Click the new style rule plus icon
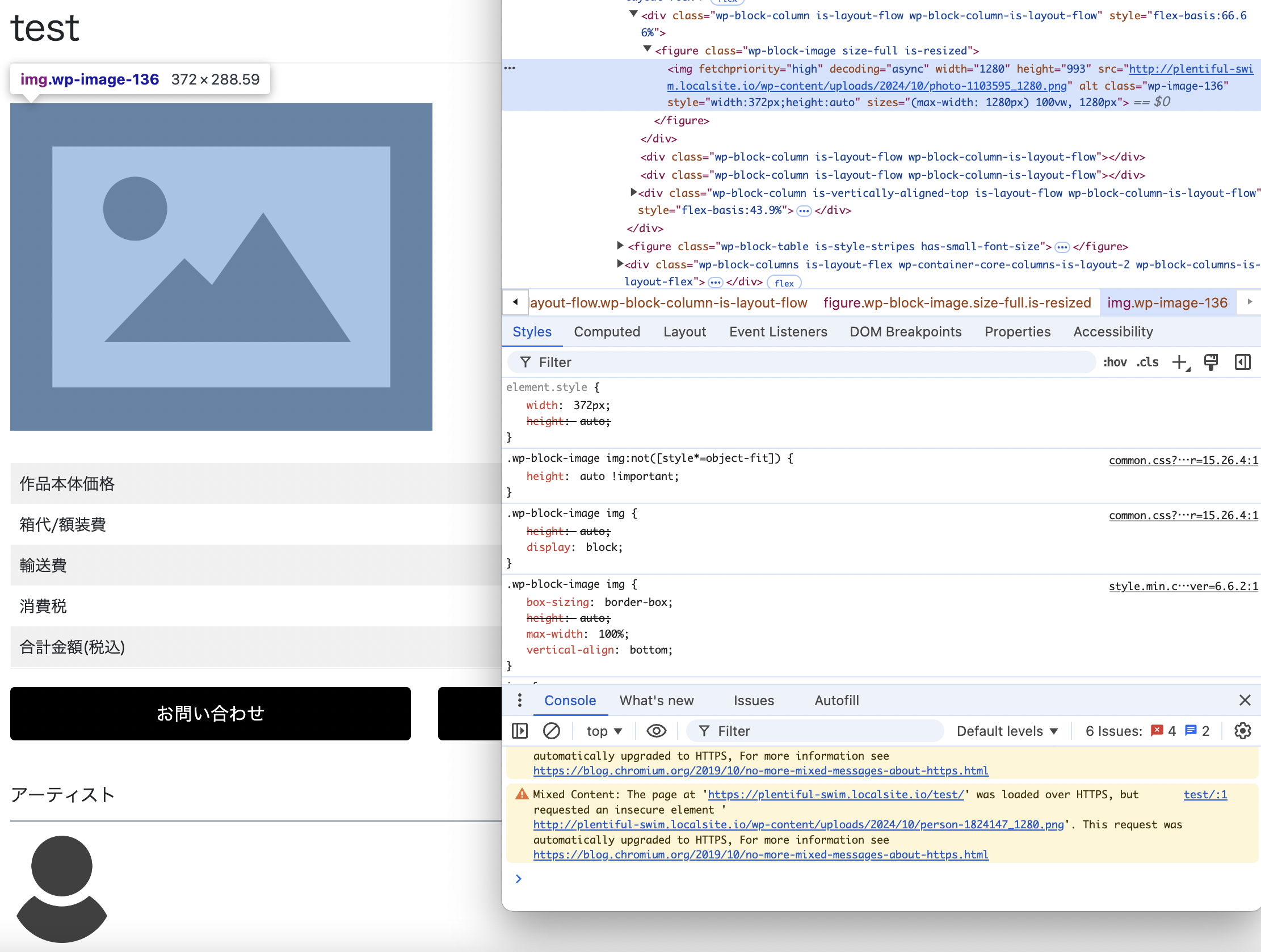The height and width of the screenshot is (952, 1261). pos(1179,363)
